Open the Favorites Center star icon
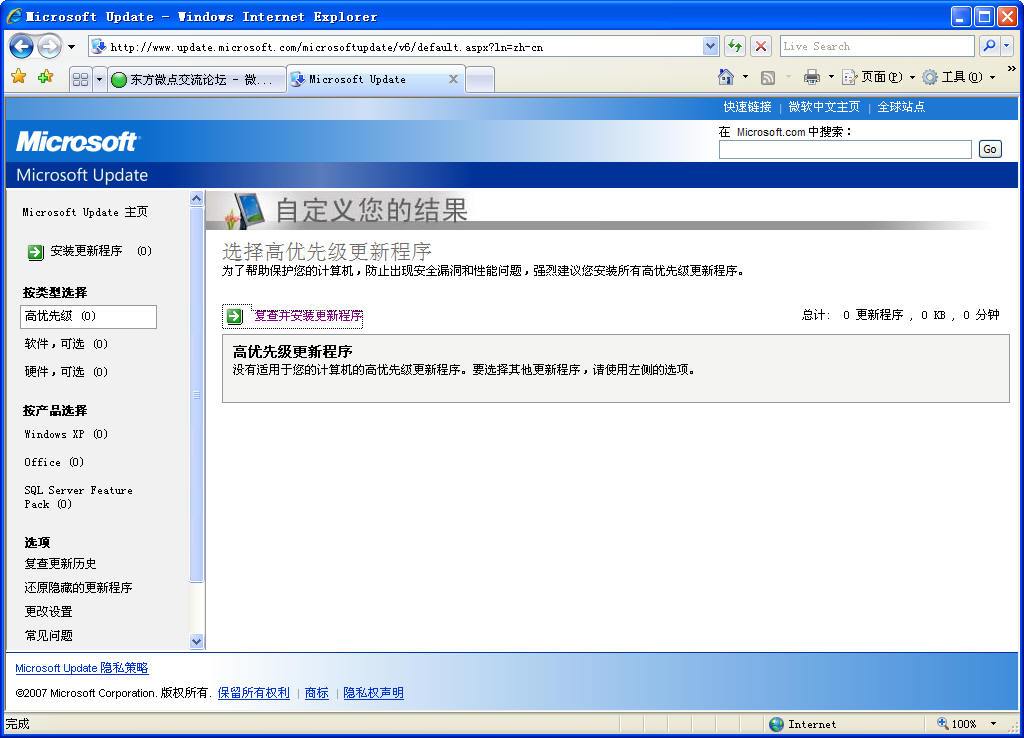This screenshot has width=1024, height=738. coord(18,77)
